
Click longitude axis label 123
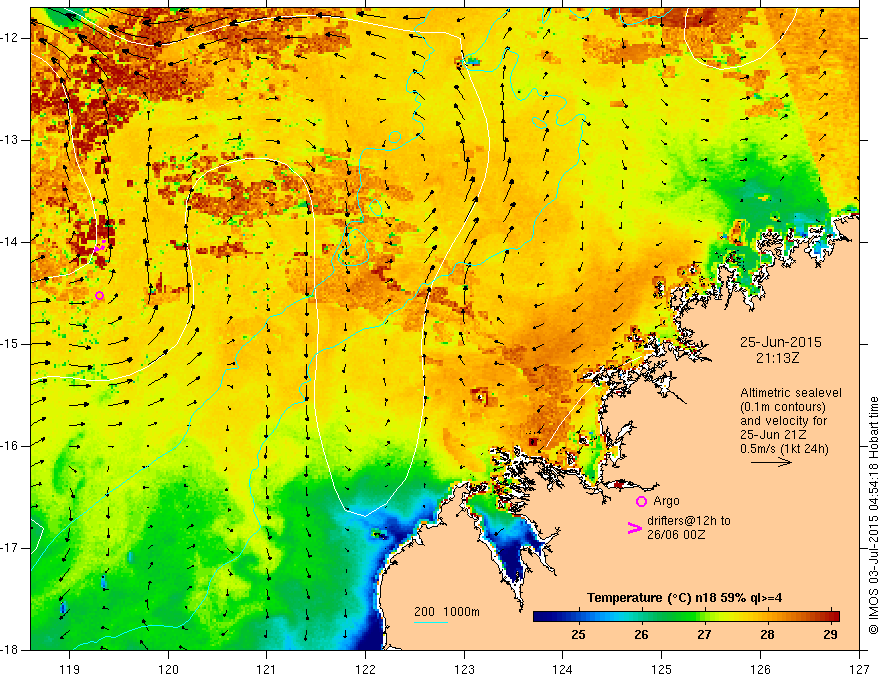click(464, 670)
